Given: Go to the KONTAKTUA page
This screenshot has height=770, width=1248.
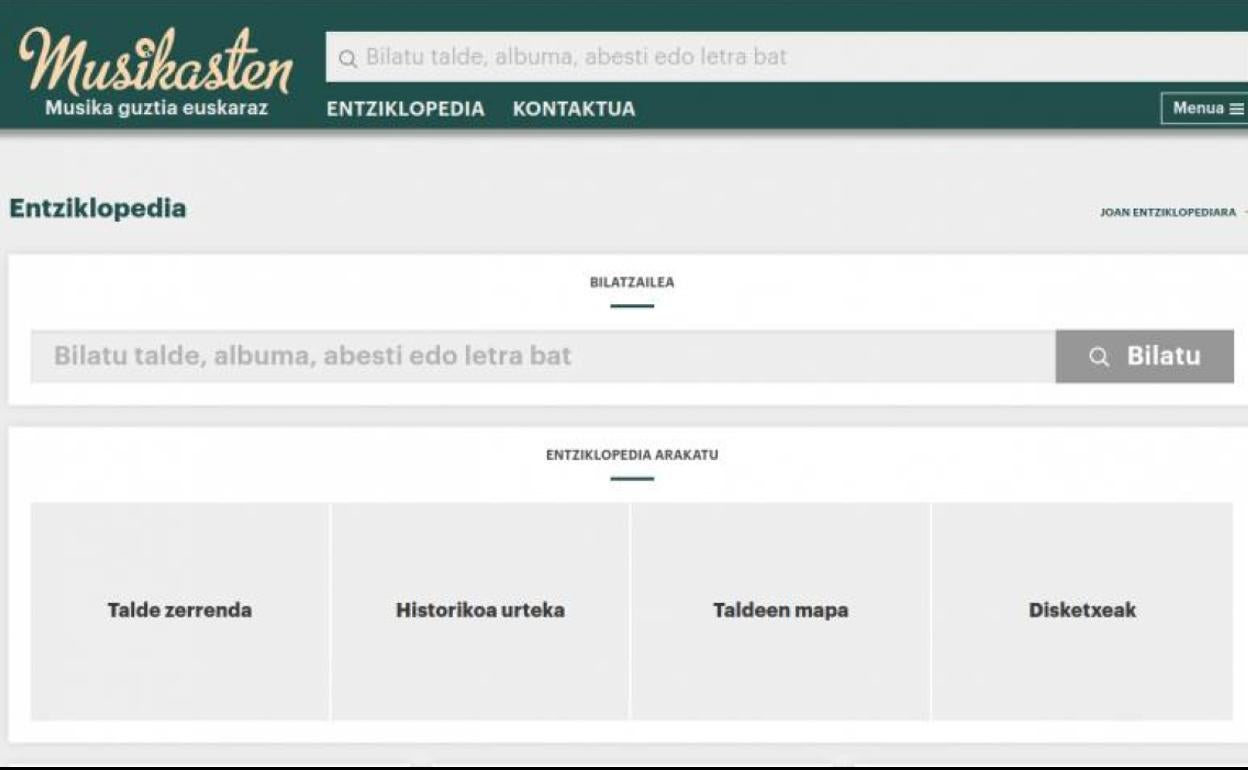Looking at the screenshot, I should coord(573,109).
